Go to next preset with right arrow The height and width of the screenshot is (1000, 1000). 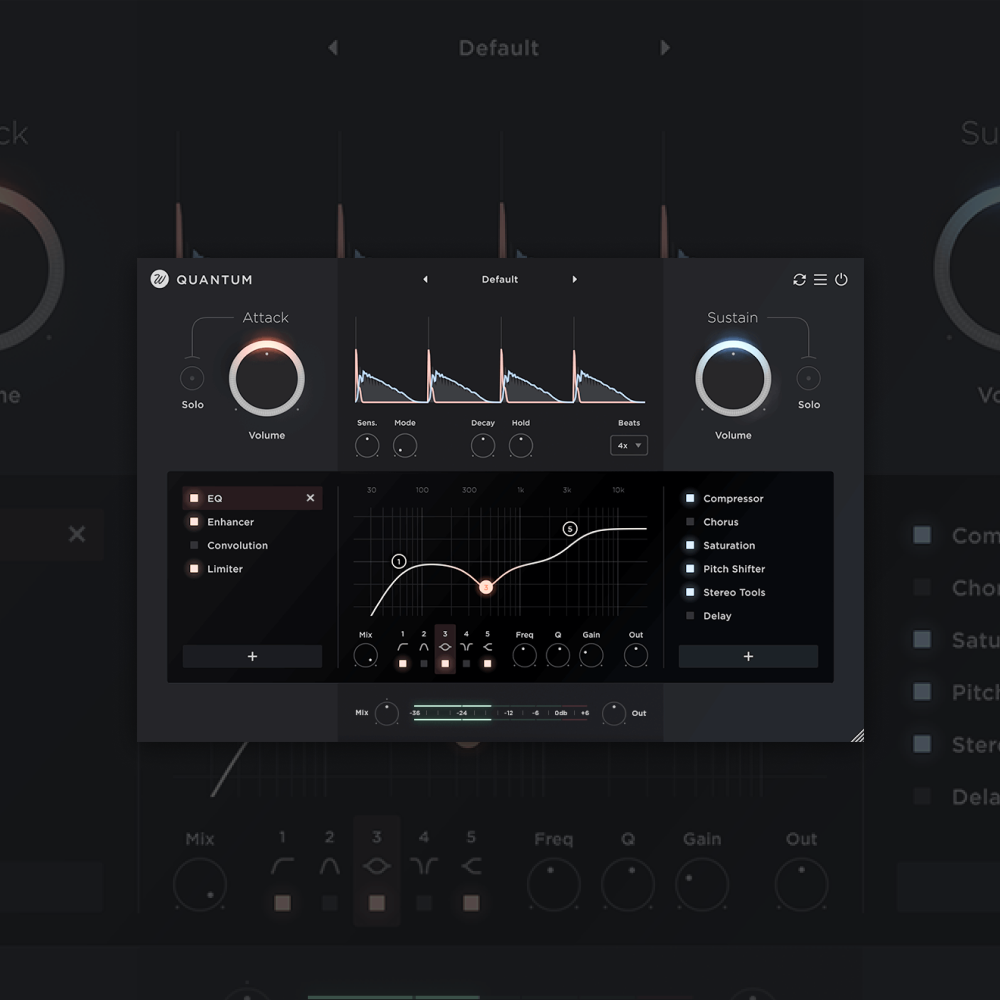point(574,280)
